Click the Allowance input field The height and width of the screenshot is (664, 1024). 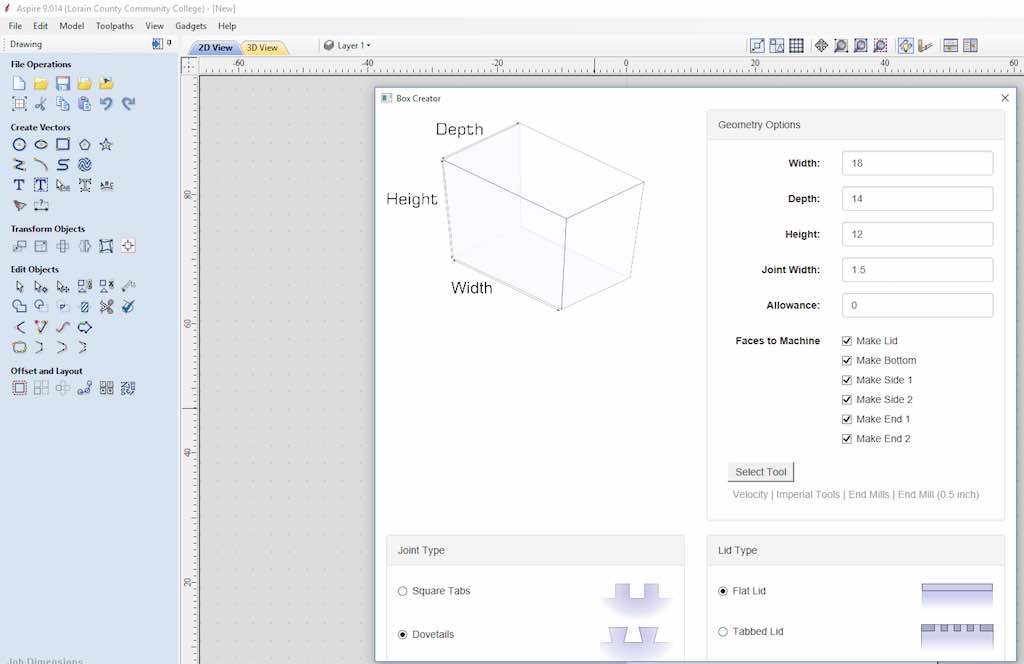(918, 305)
